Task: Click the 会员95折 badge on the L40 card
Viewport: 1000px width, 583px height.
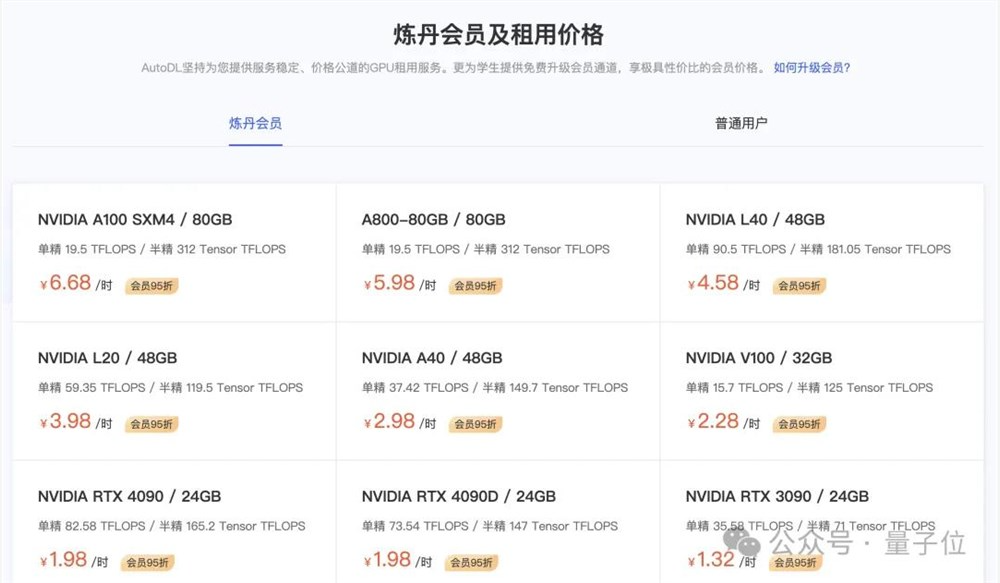Action: click(x=799, y=286)
